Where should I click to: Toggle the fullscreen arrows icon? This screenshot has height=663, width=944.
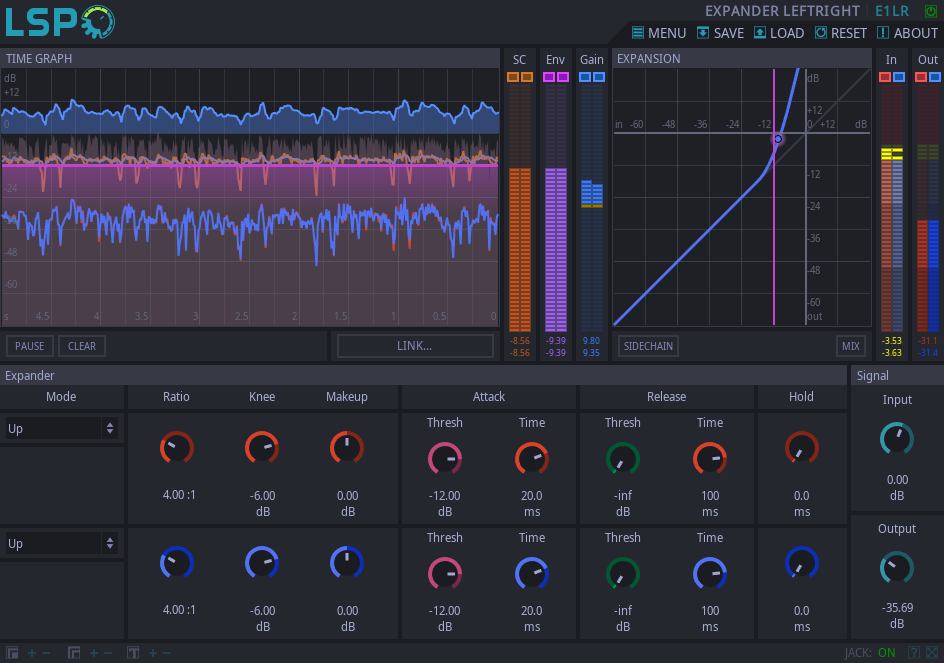tap(932, 653)
